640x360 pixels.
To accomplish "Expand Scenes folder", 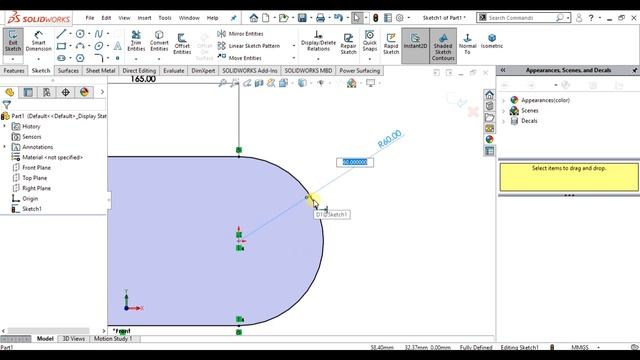I will 504,111.
